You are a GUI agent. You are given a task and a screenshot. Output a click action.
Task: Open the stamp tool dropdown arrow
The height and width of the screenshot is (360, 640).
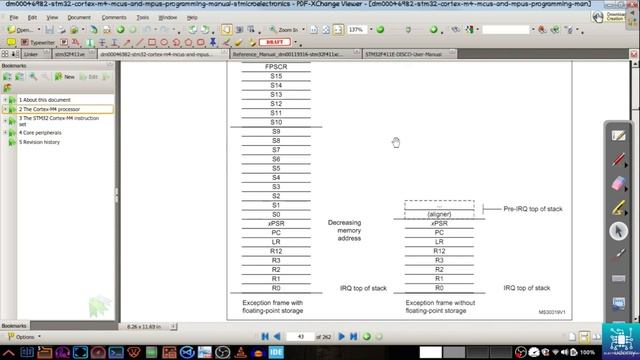coord(296,42)
